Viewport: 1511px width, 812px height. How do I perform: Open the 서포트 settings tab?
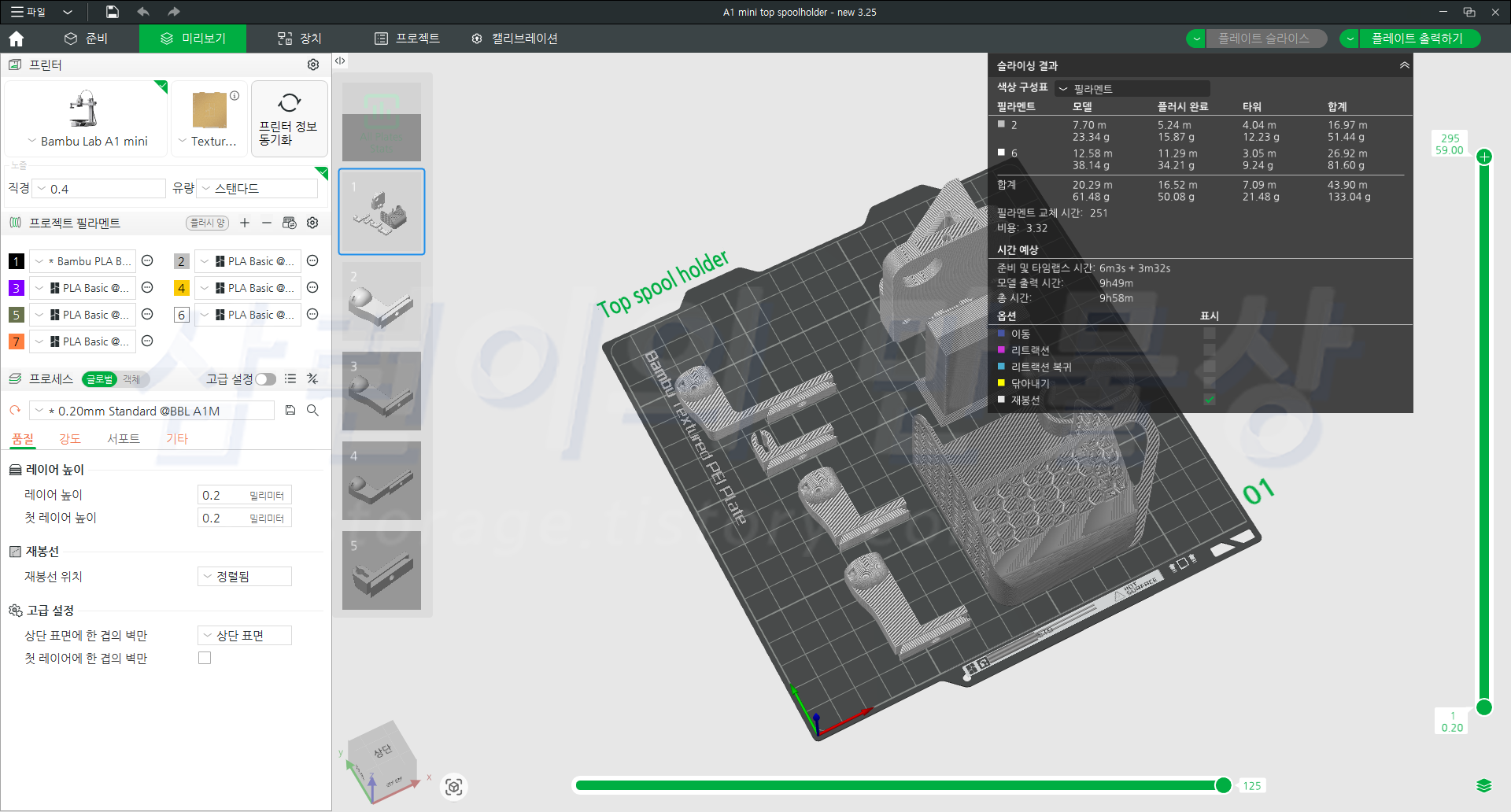click(124, 438)
